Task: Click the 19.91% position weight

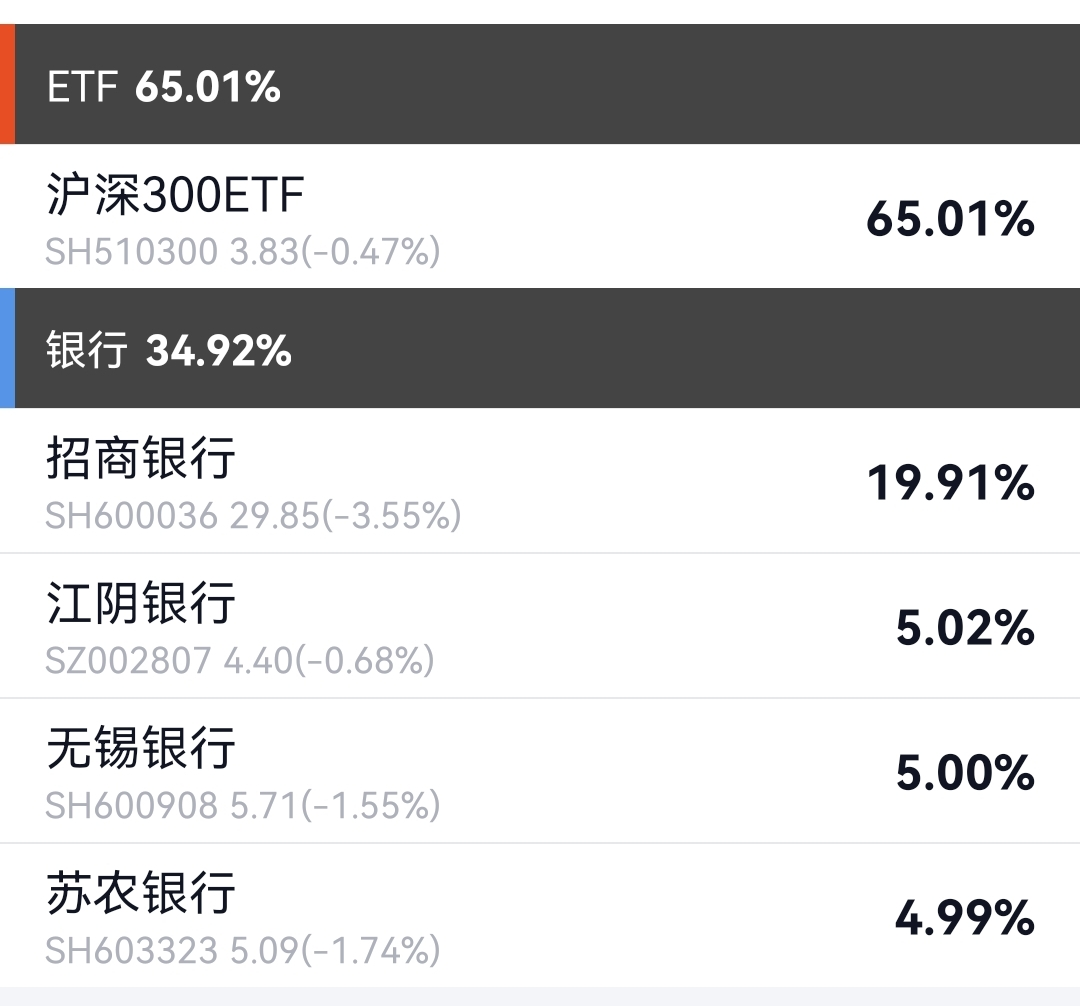Action: 950,483
